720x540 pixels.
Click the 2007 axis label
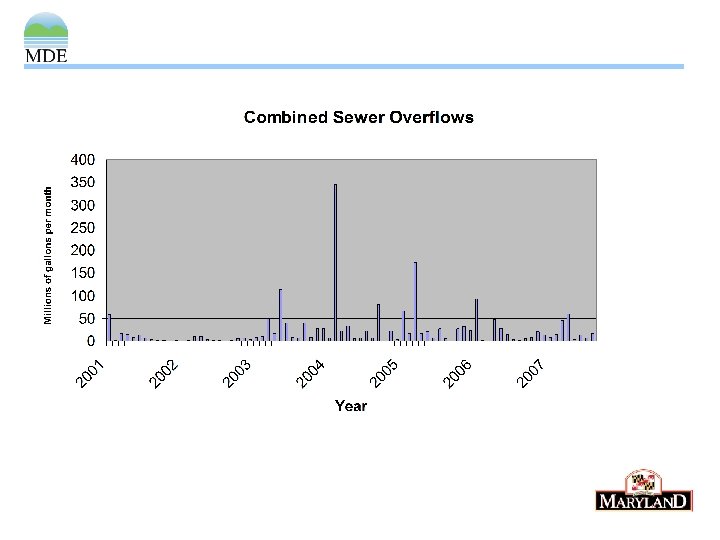click(531, 374)
